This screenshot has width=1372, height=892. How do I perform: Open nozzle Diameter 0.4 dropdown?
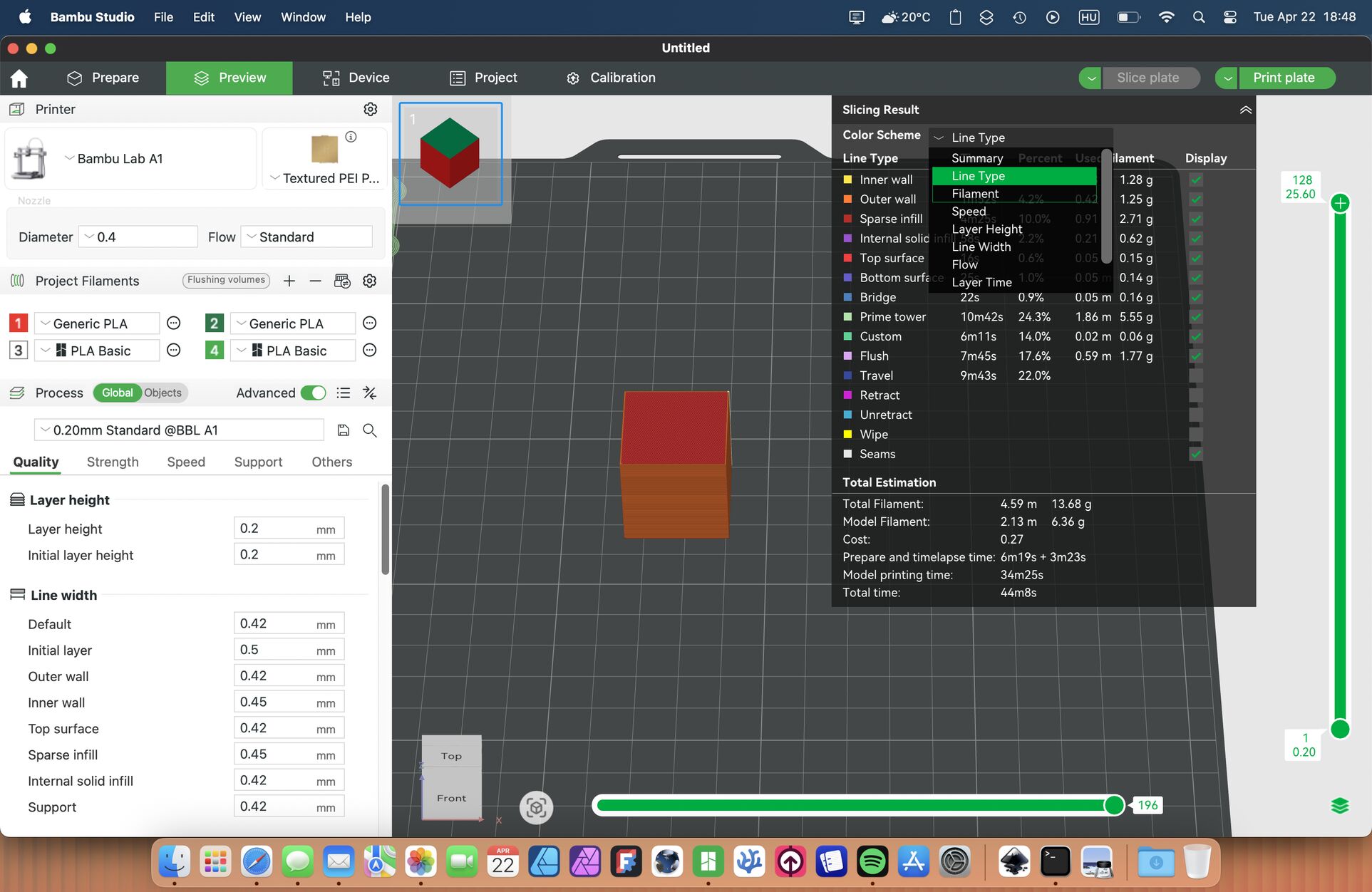coord(138,237)
